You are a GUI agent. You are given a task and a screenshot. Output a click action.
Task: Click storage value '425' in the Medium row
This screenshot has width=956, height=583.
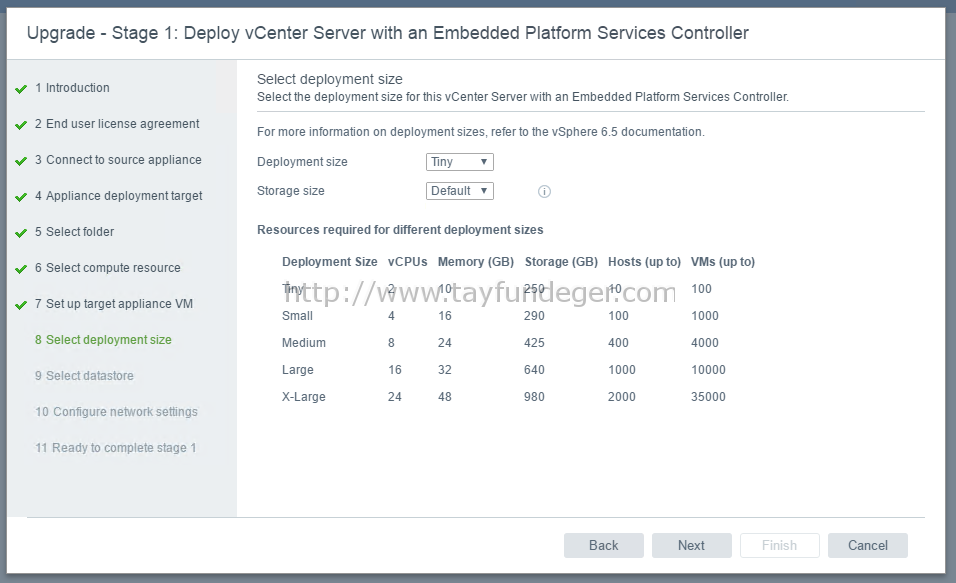534,343
